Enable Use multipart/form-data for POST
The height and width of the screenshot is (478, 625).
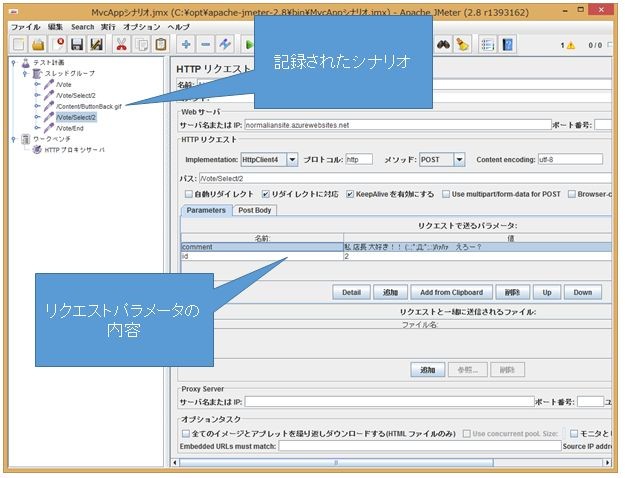coord(446,194)
